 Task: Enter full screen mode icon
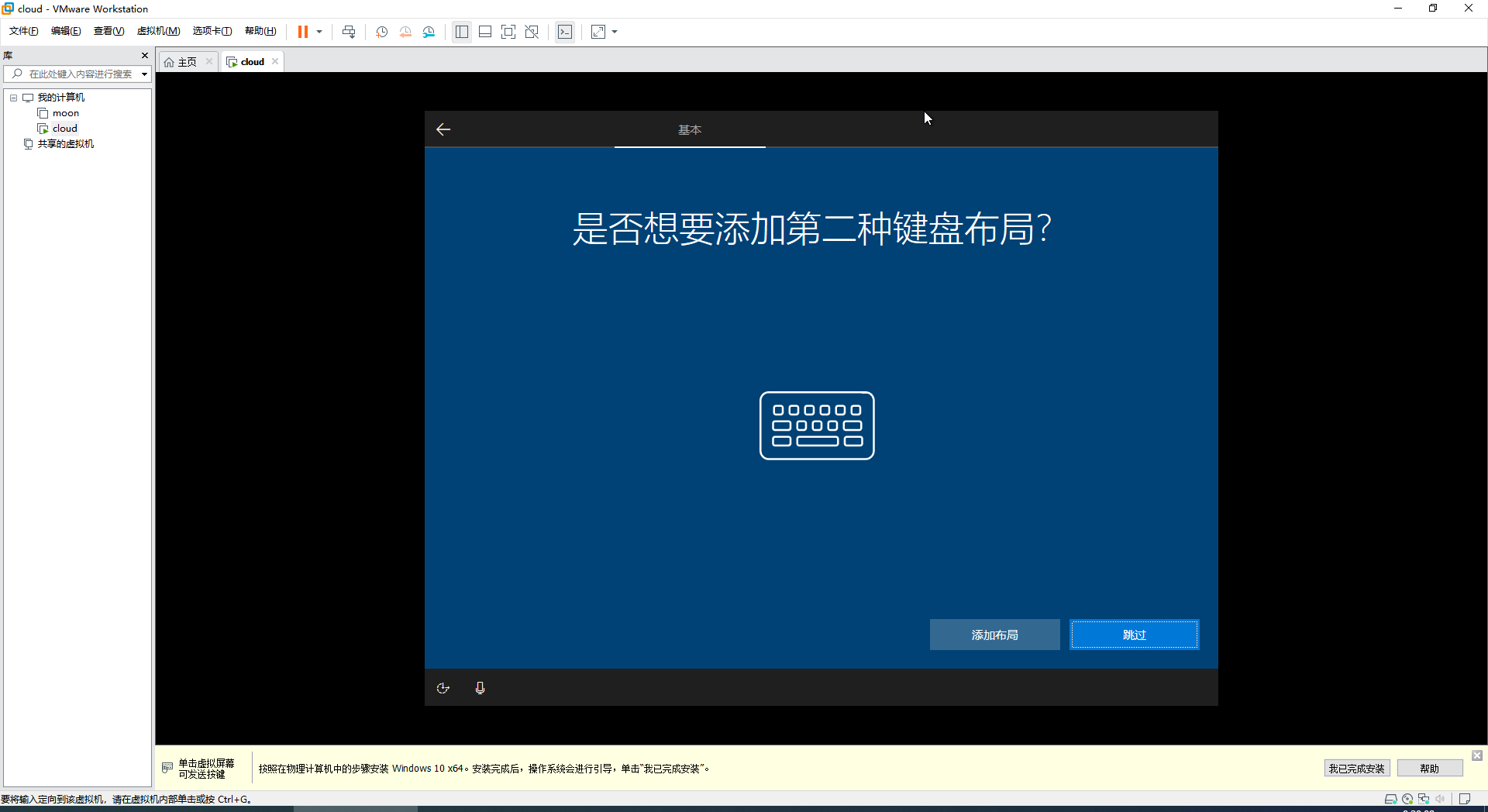(x=508, y=32)
